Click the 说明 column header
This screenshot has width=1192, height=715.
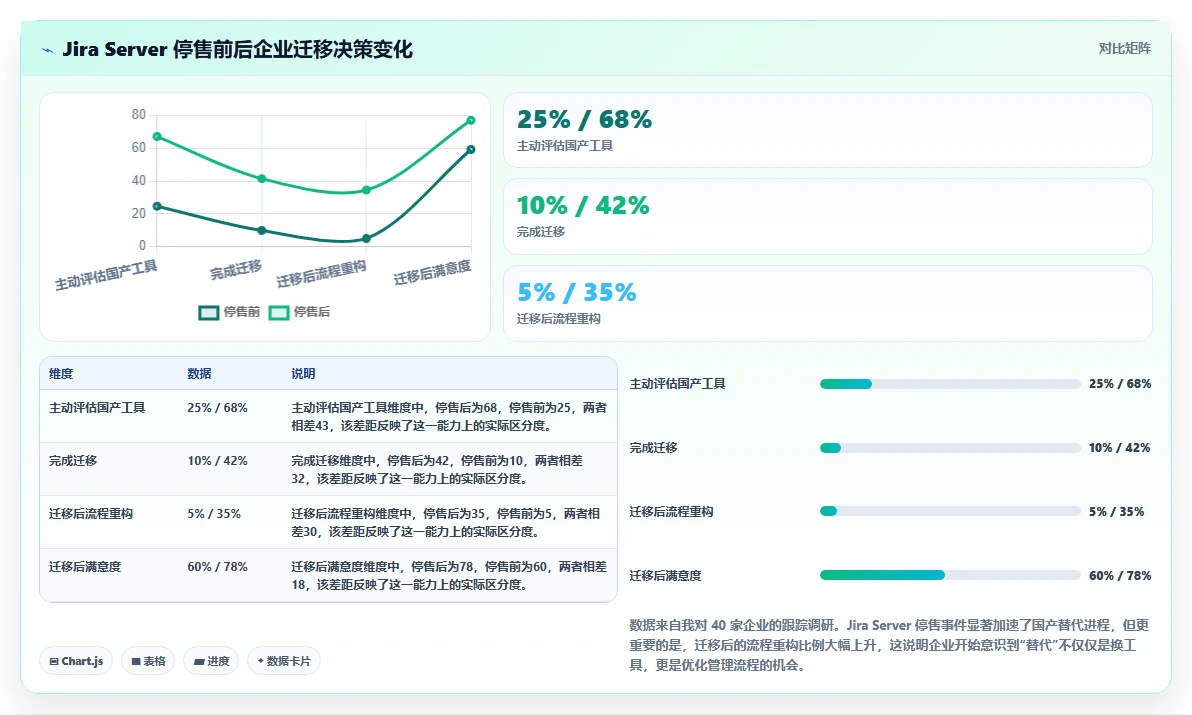coord(303,374)
